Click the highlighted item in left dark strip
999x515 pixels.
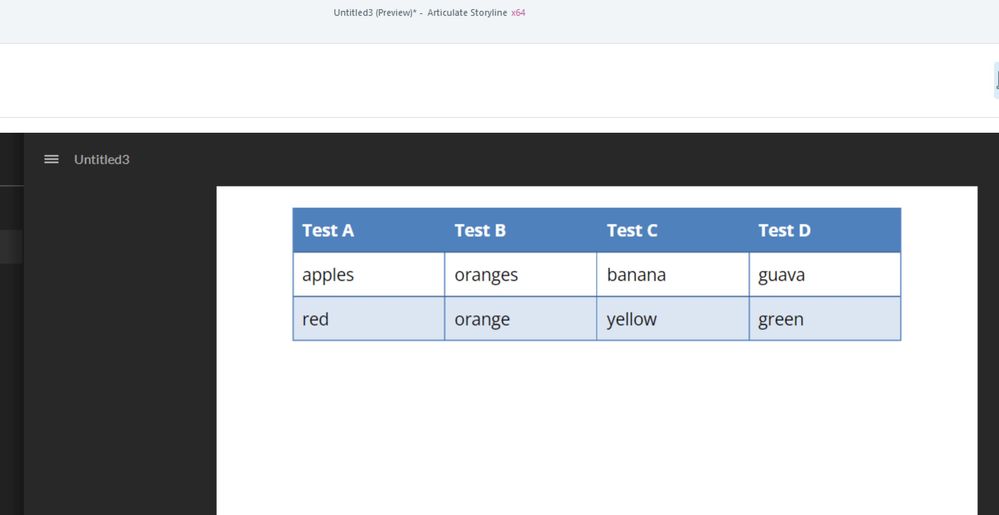[11, 246]
